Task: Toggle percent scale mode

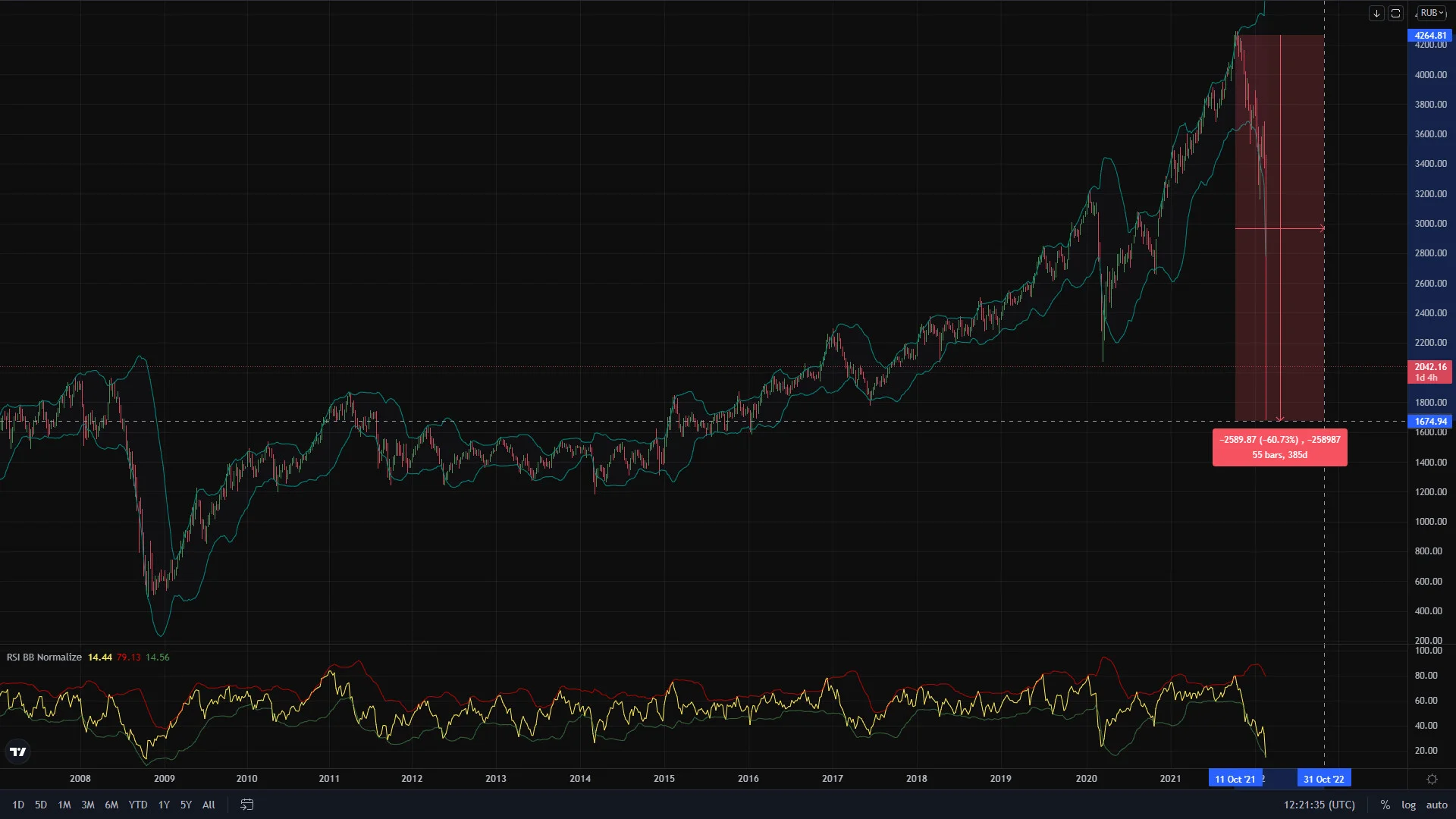Action: 1385,805
